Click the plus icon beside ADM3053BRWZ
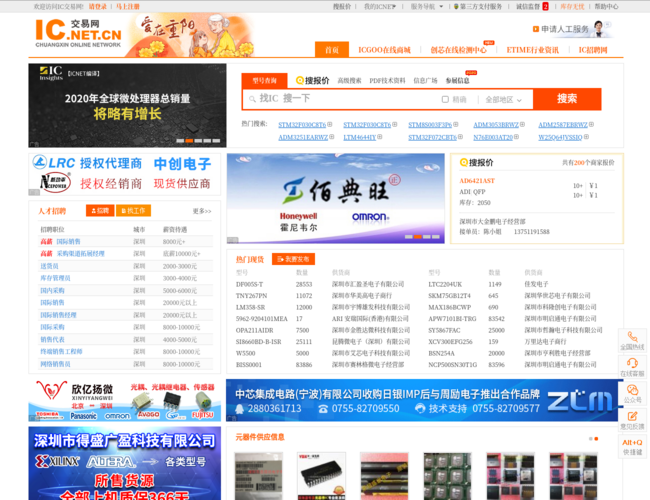Viewport: 650px width, 500px height. pyautogui.click(x=522, y=124)
